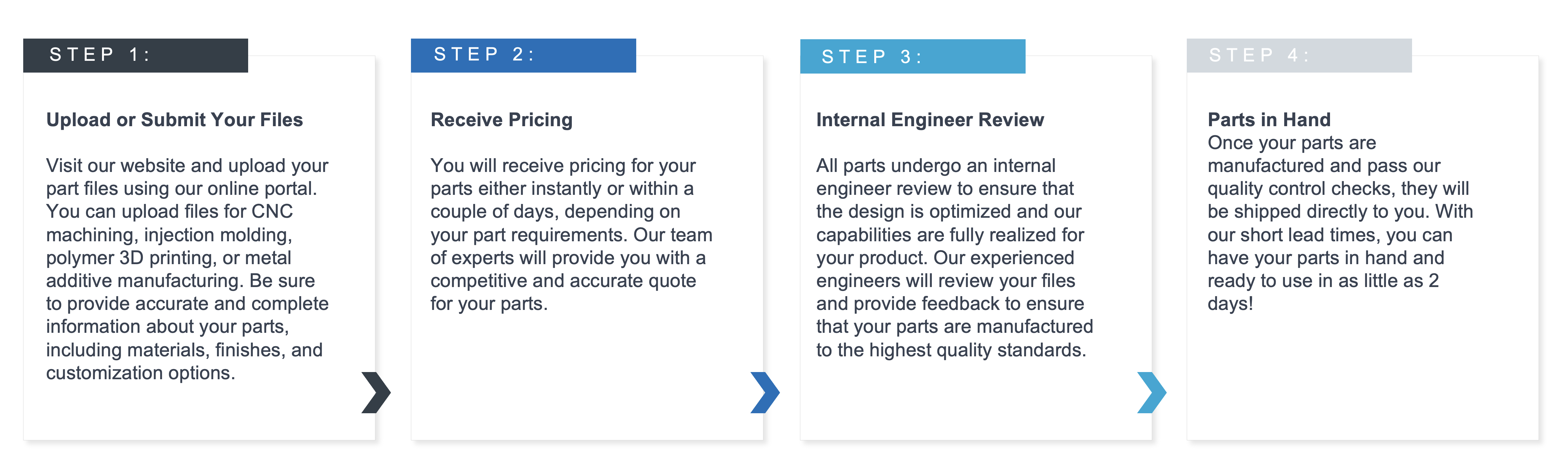Select the STEP 2 header tab
This screenshot has height=476, width=1568.
click(523, 55)
